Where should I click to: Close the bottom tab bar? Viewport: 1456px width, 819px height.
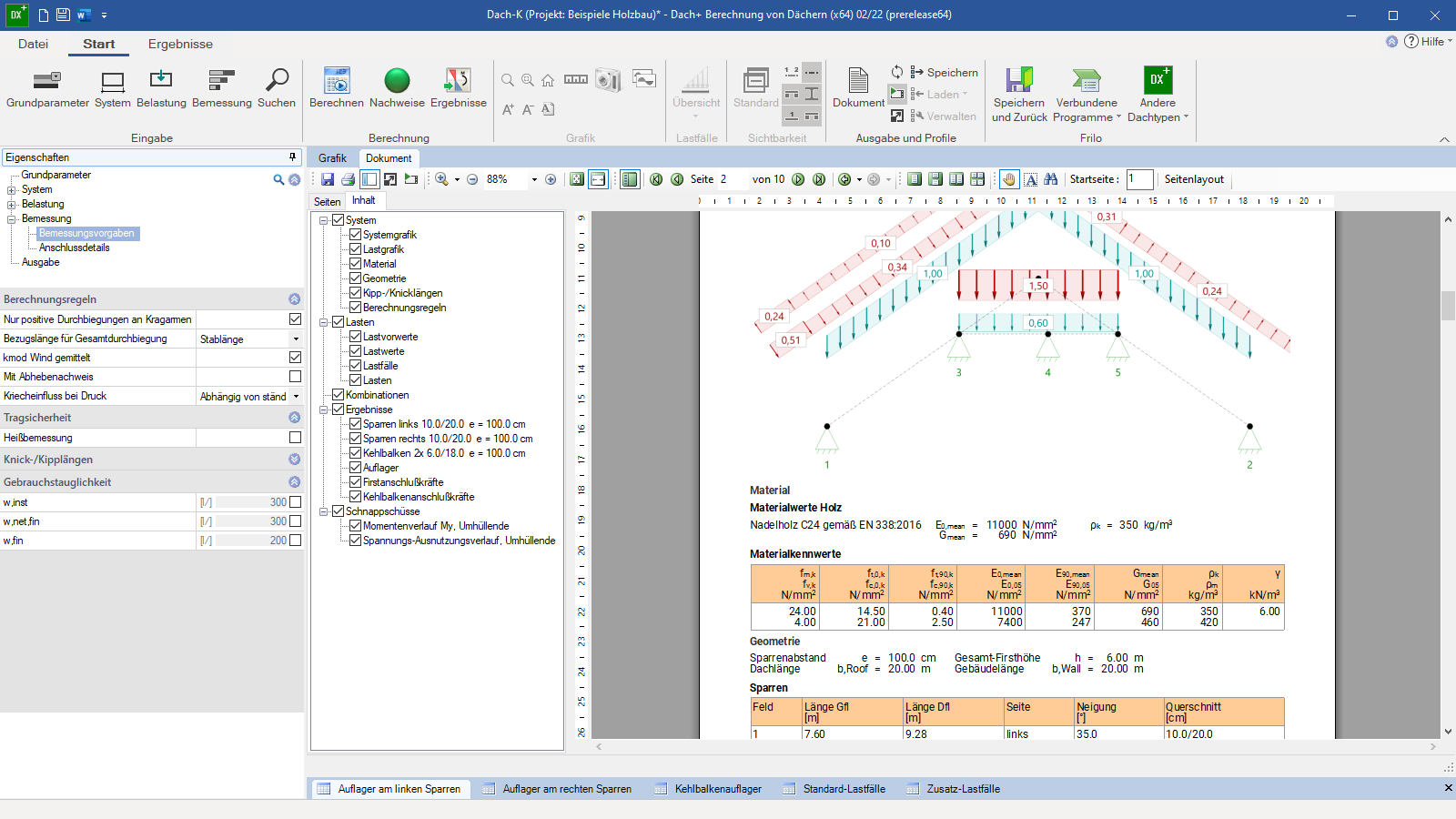1448,788
